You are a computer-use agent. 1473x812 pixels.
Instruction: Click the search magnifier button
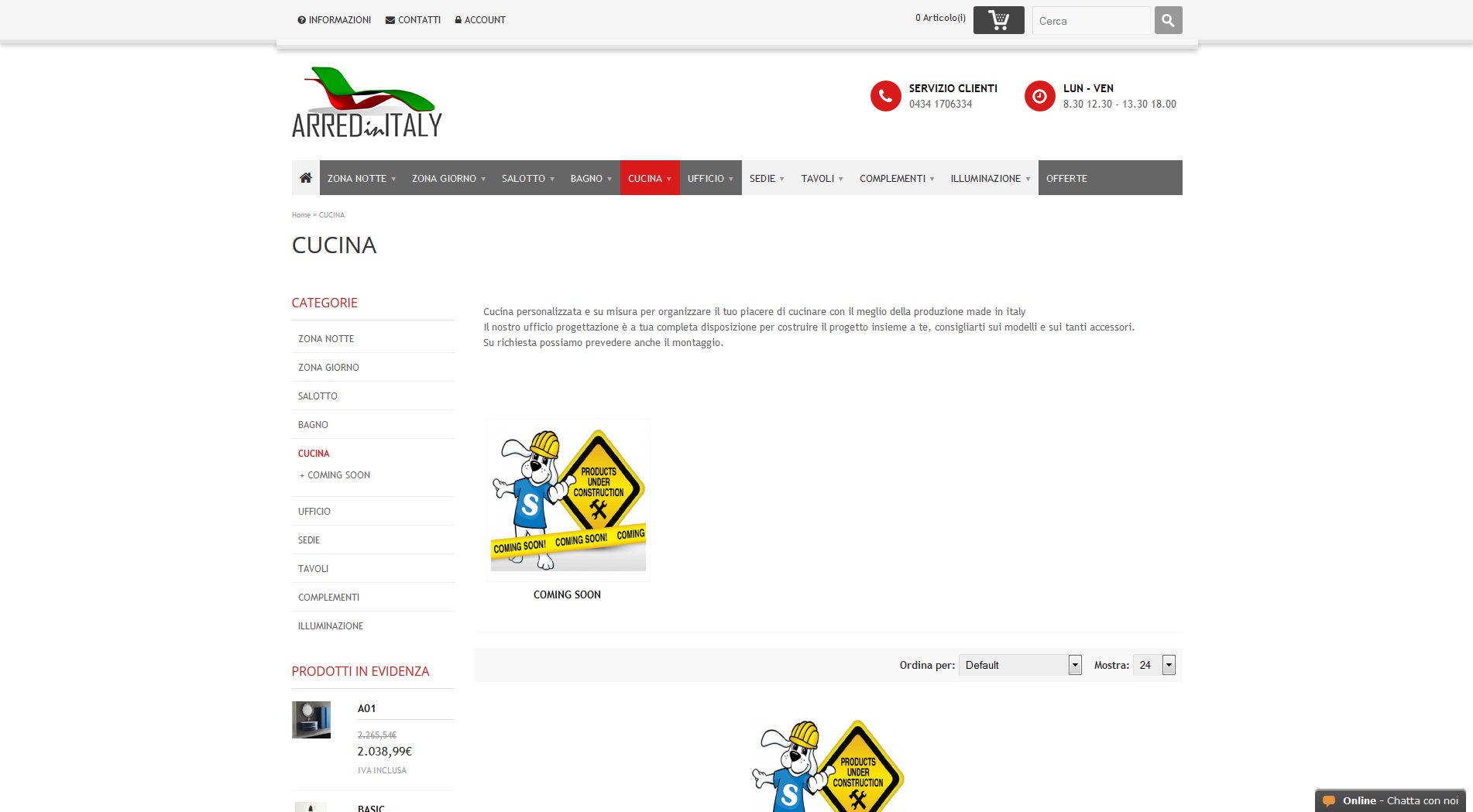click(1168, 20)
